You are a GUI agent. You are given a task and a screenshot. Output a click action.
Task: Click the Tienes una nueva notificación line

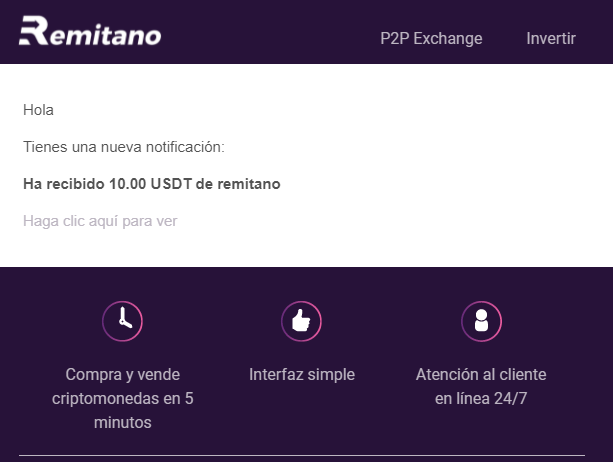pos(124,147)
